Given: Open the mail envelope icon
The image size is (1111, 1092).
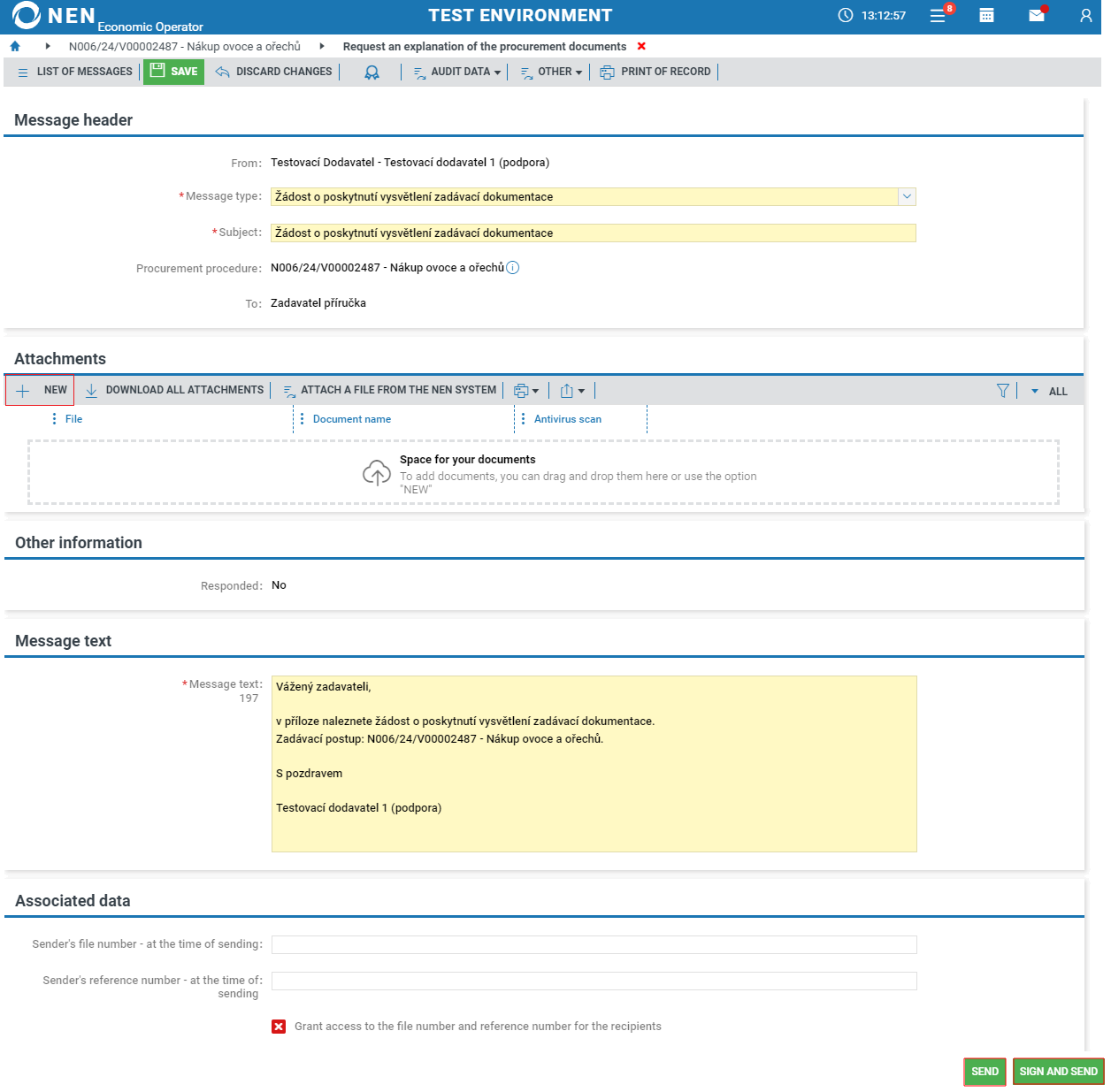Looking at the screenshot, I should click(x=1037, y=15).
